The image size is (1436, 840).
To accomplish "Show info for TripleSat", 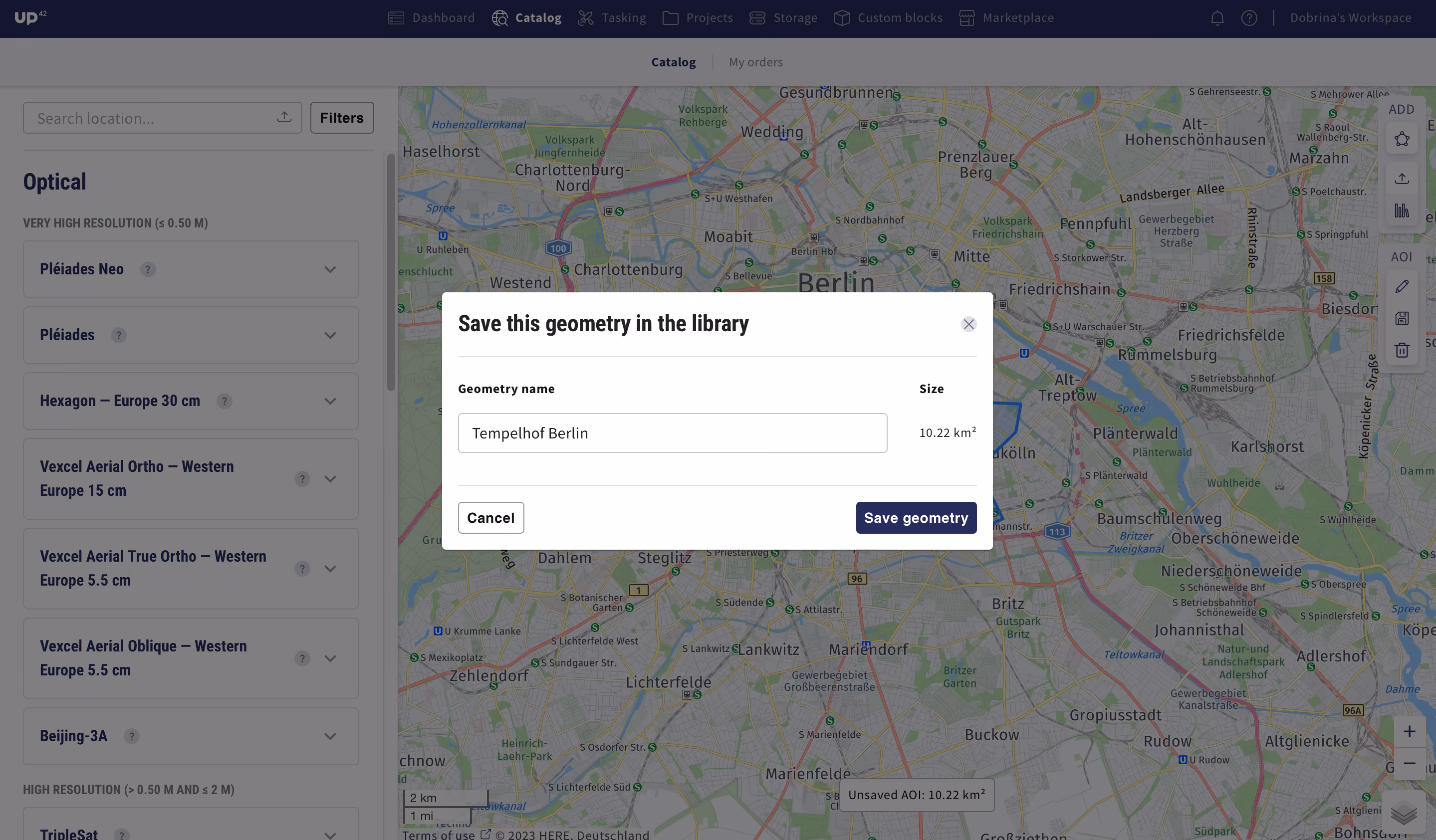I will click(121, 836).
